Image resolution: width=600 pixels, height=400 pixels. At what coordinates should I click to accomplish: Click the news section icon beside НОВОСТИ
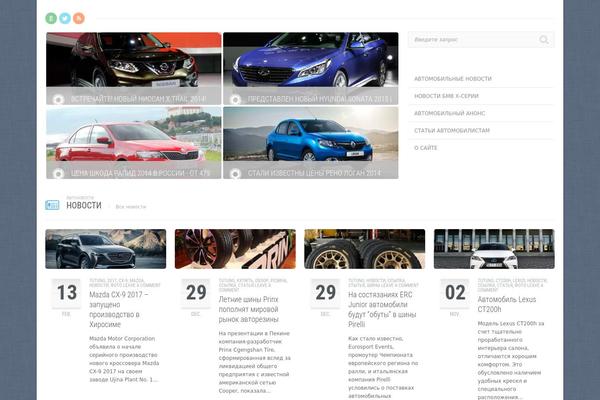[52, 205]
